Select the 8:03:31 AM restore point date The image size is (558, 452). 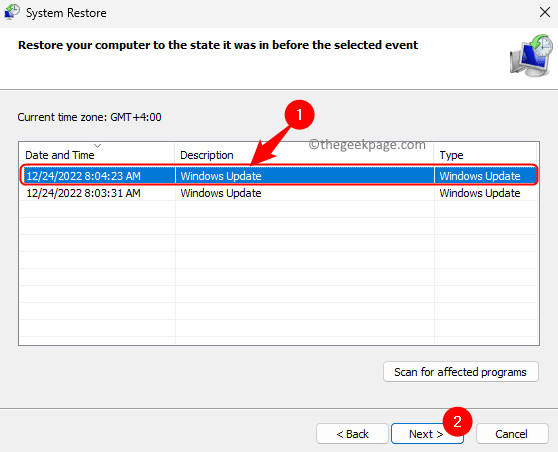coord(83,193)
